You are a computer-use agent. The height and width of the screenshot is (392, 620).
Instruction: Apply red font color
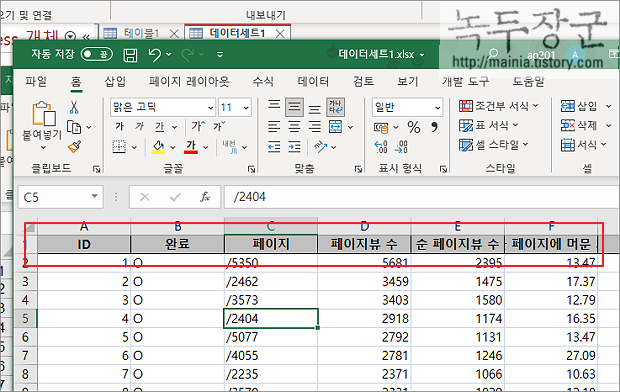(x=191, y=147)
